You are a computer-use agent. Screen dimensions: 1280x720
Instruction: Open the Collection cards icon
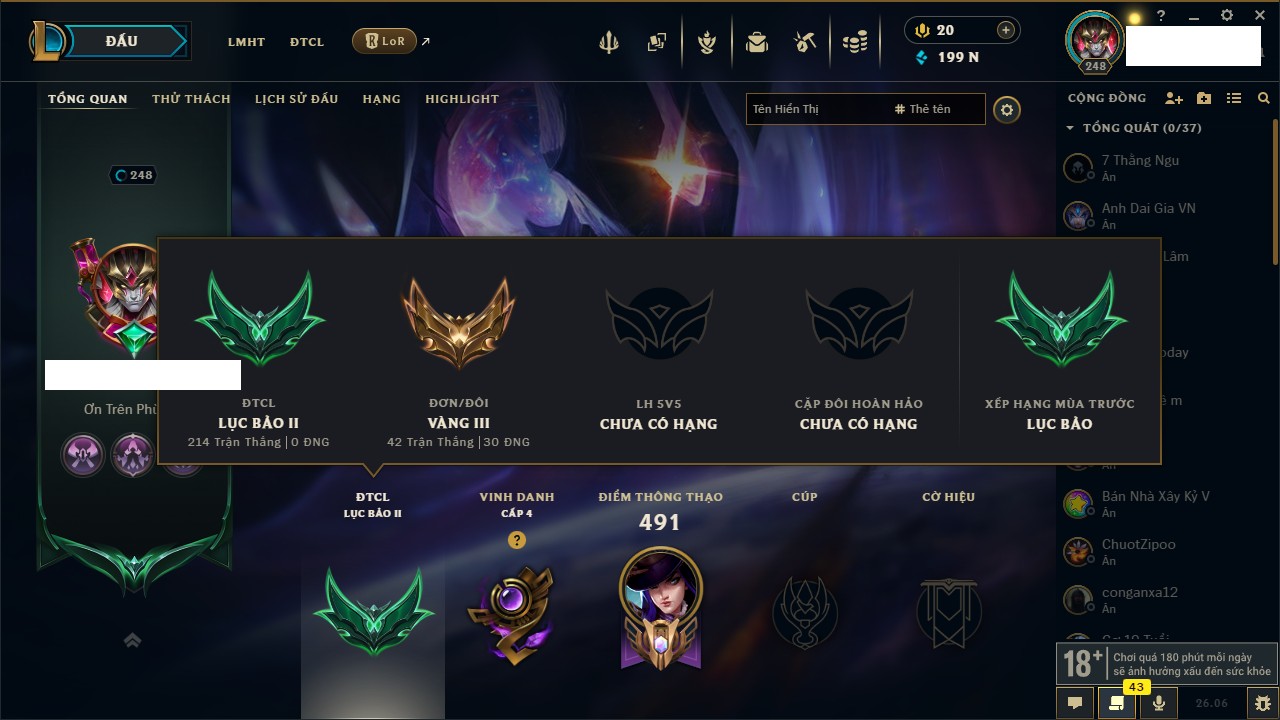tap(657, 42)
